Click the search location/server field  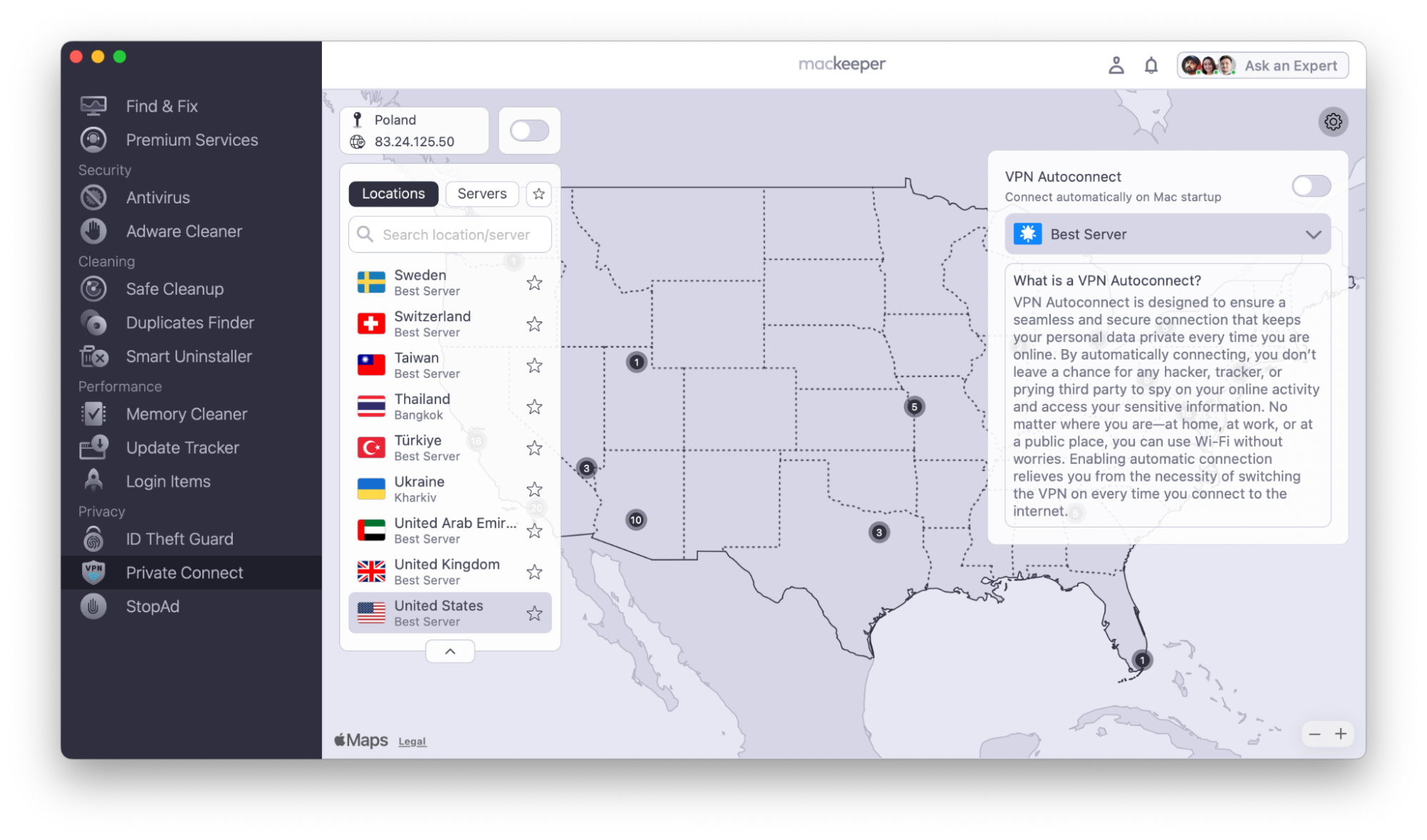coord(449,234)
